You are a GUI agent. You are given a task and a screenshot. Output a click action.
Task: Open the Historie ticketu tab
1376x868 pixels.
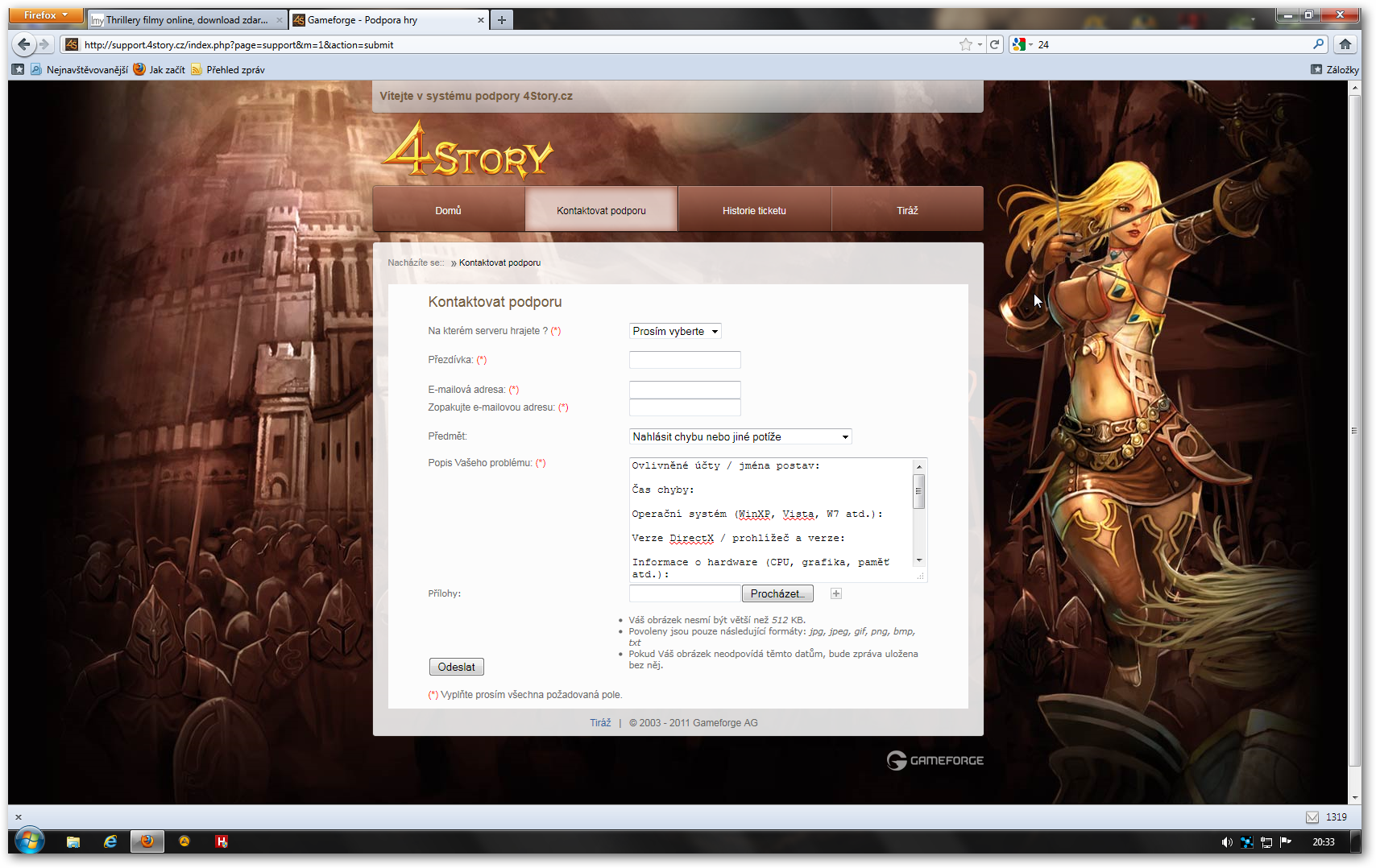click(754, 210)
